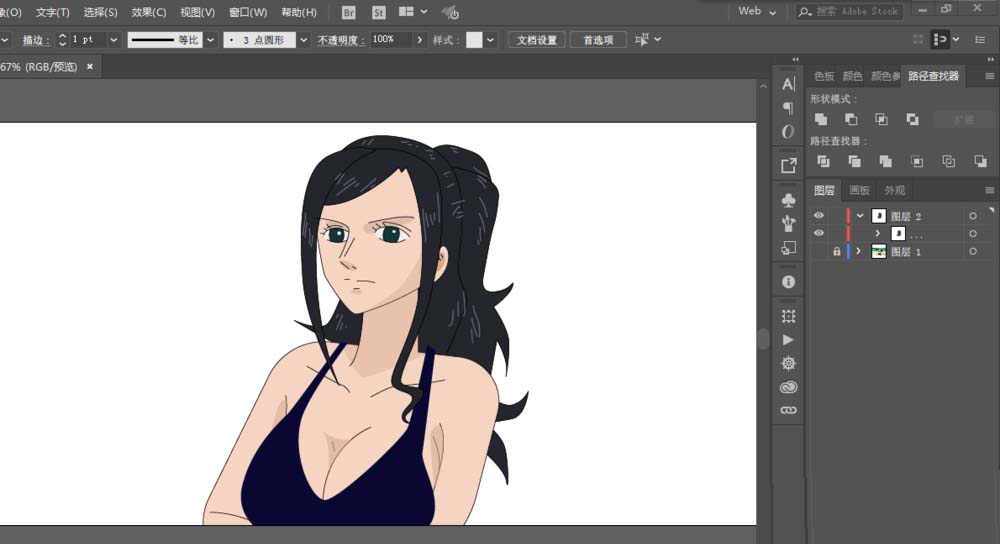Open the 效果(C) menu

click(149, 12)
